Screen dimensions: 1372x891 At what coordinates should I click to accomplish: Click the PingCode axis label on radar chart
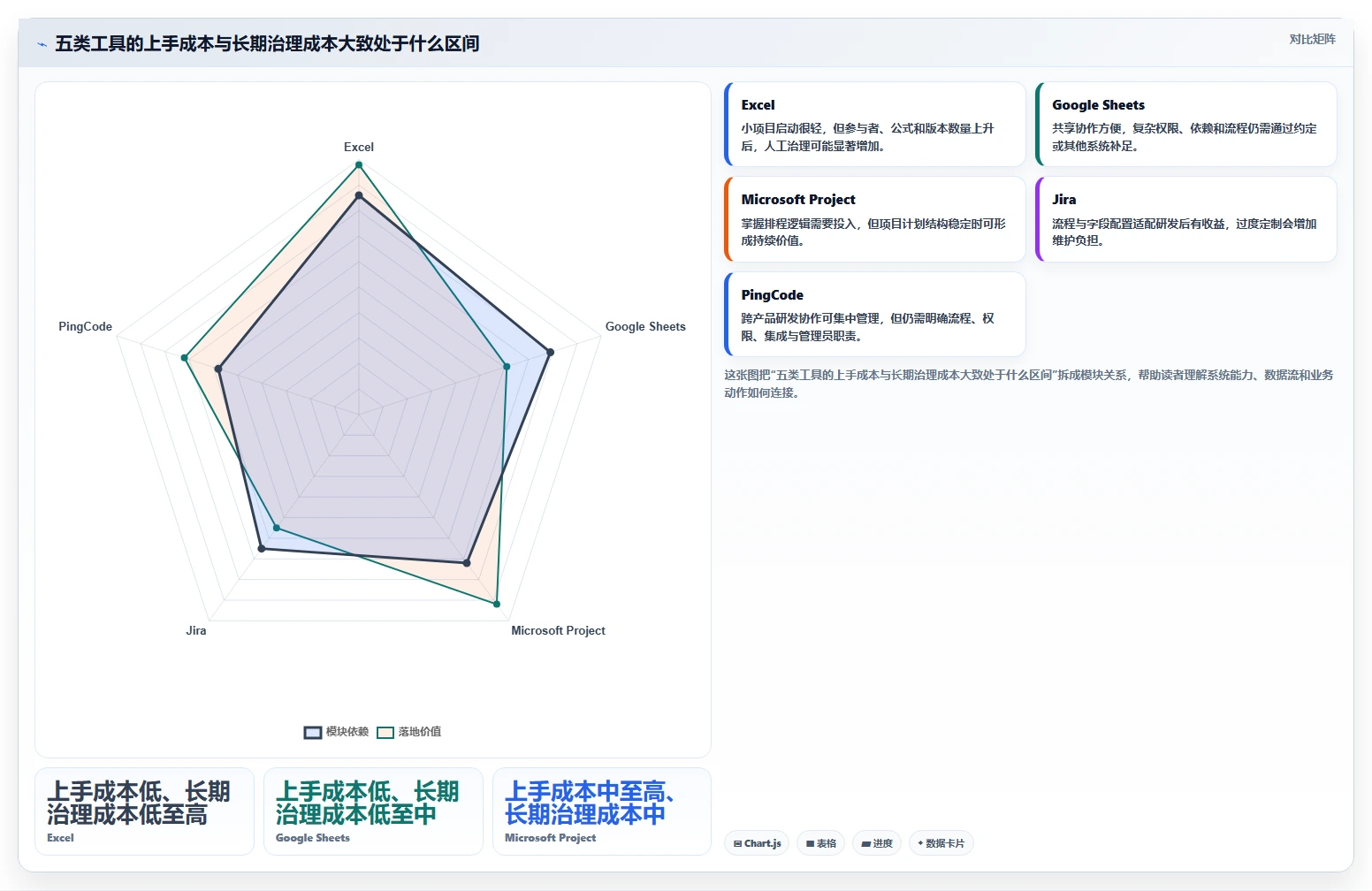pyautogui.click(x=85, y=326)
